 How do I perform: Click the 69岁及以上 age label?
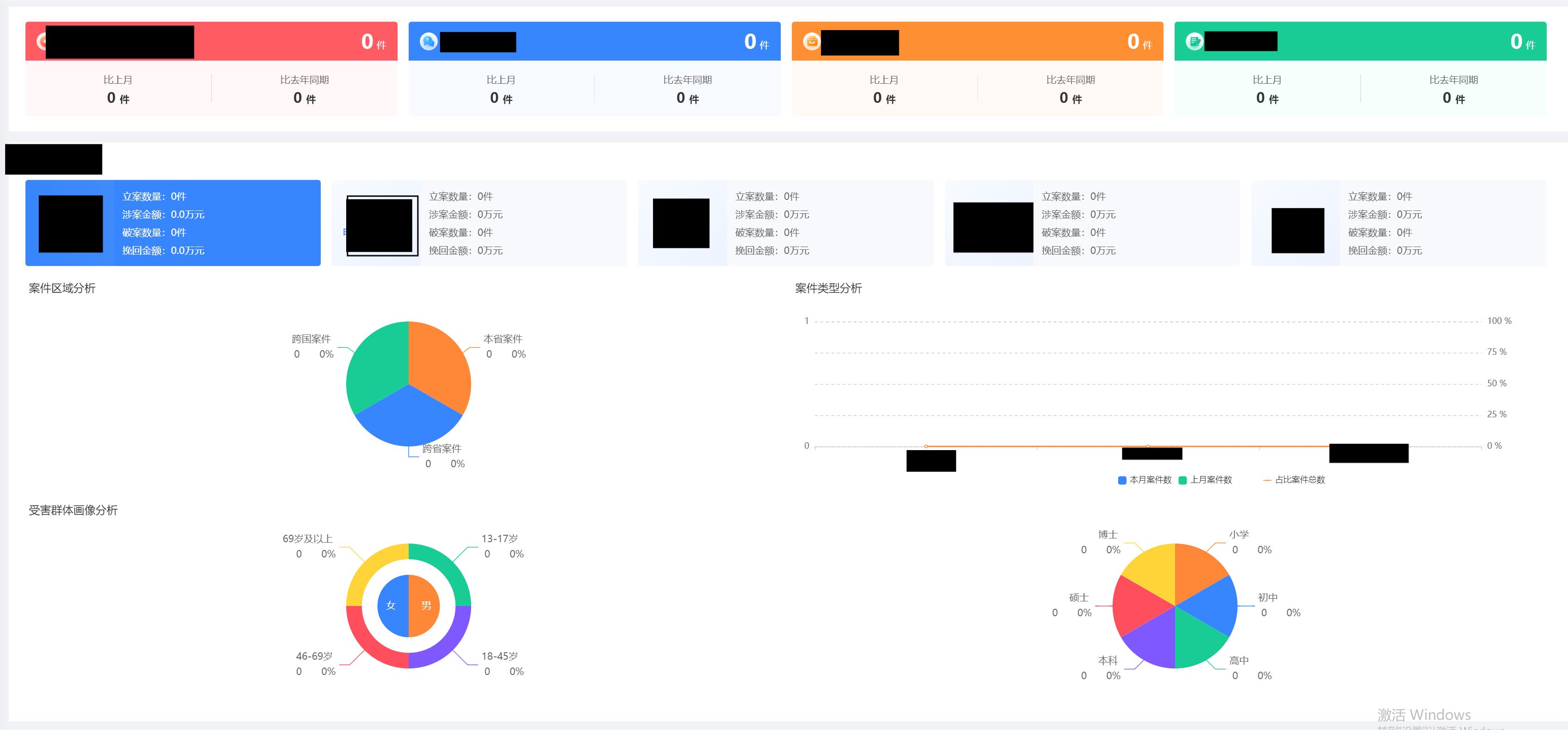coord(307,539)
